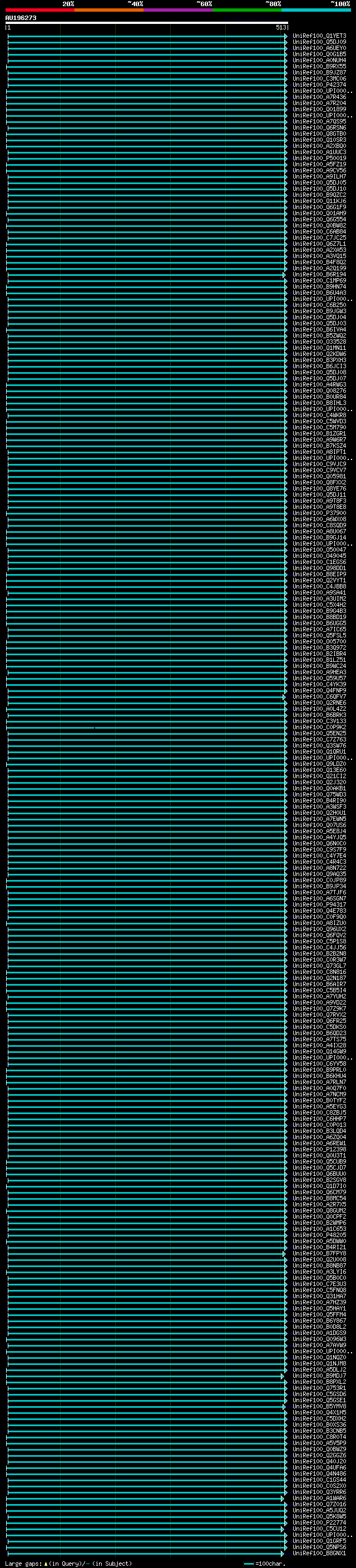Click the UniRef100_Q13E60 hit label

319,770
